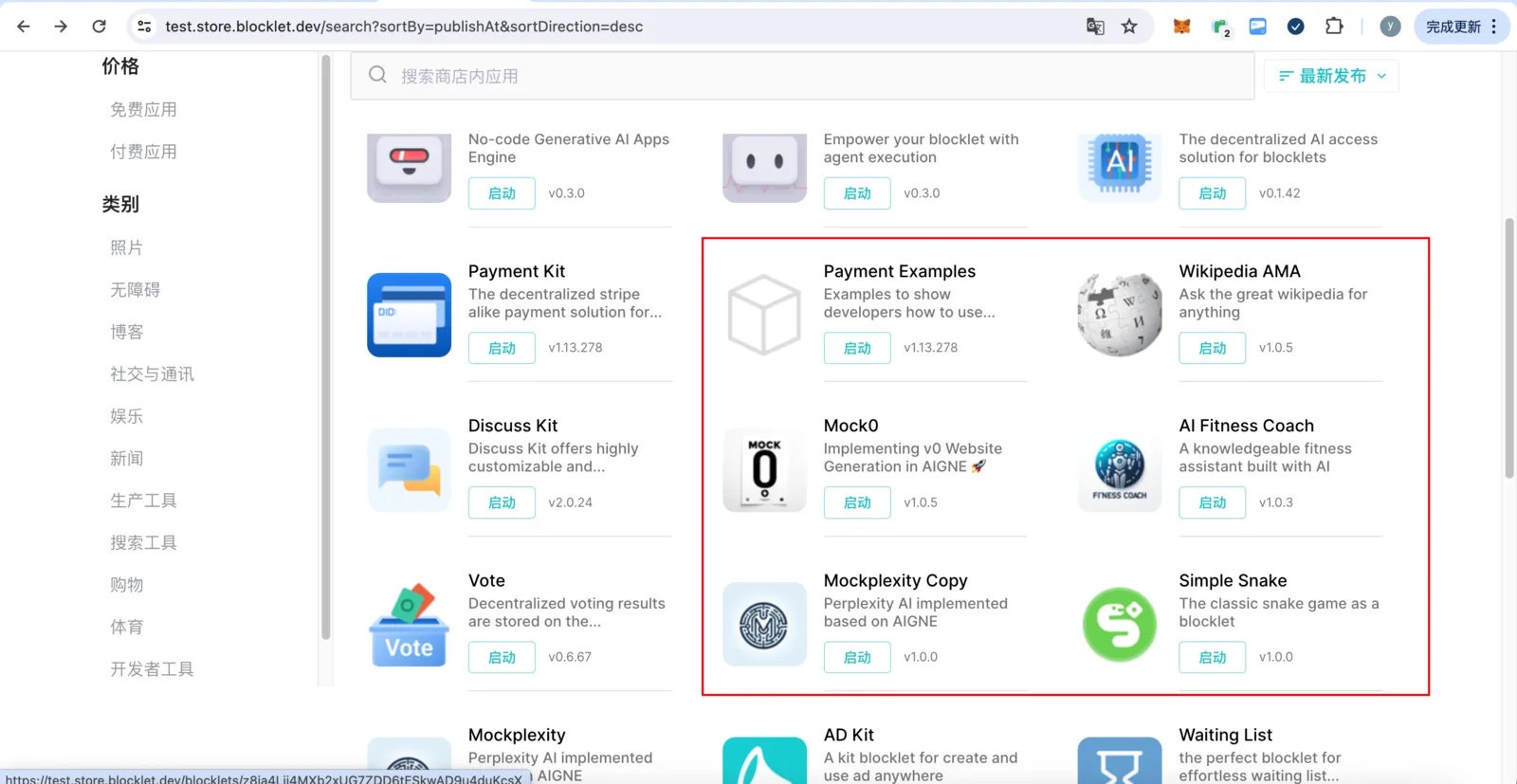Select the 新闻 category
Viewport: 1517px width, 784px height.
126,459
